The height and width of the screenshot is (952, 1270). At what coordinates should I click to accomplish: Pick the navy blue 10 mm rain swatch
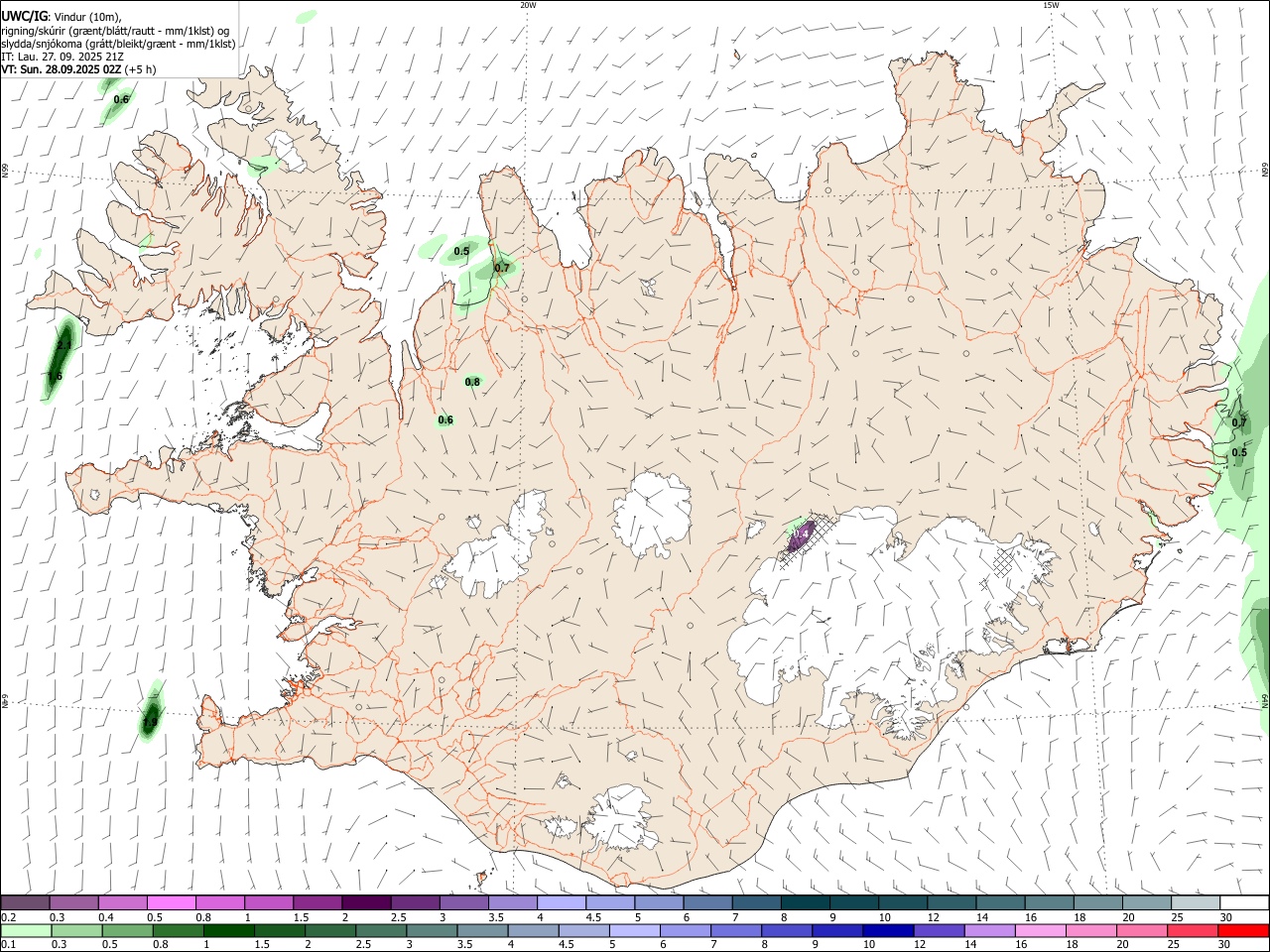(x=888, y=930)
